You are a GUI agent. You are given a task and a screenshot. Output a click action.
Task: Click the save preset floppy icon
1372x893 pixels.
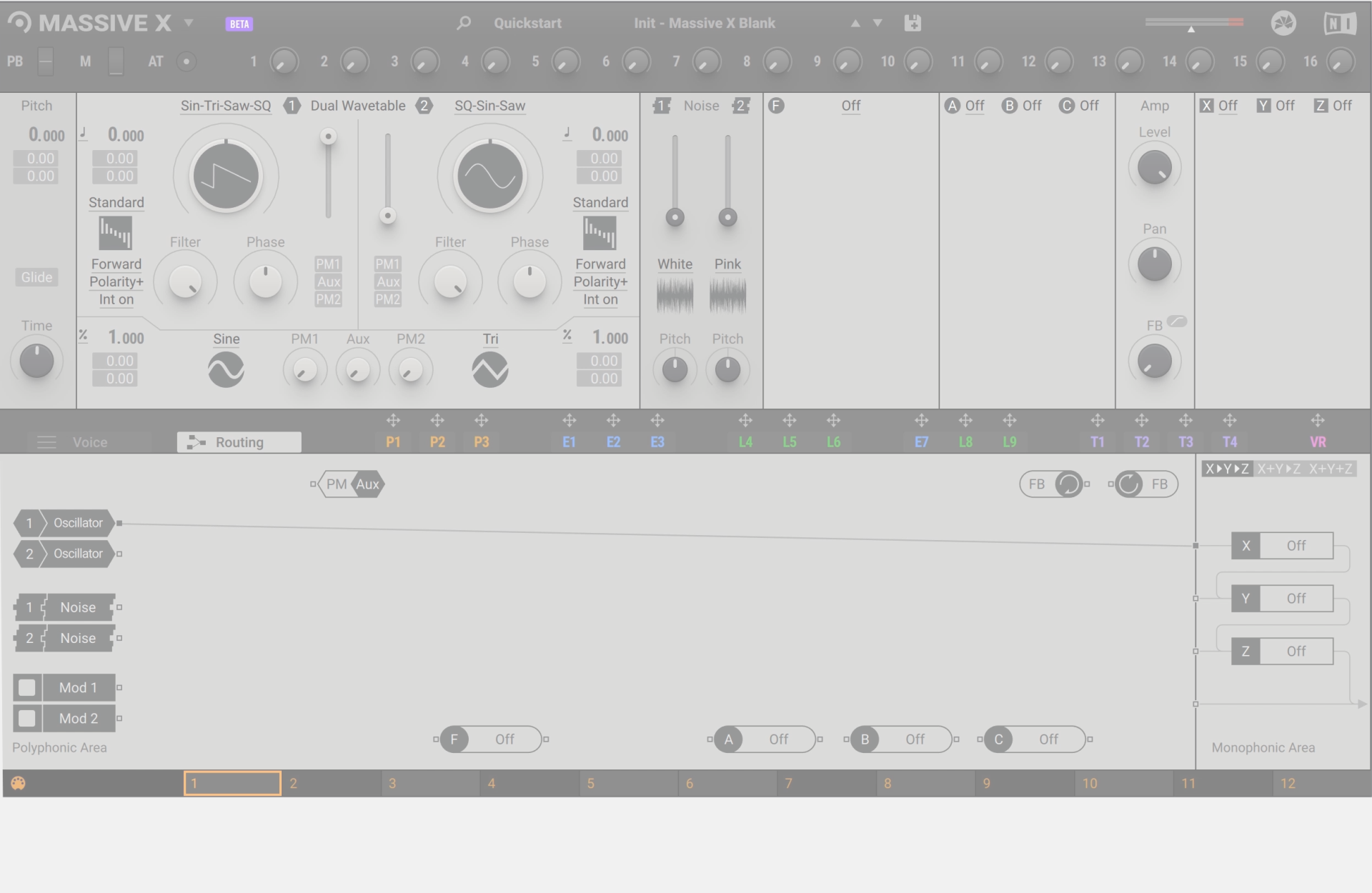[913, 23]
